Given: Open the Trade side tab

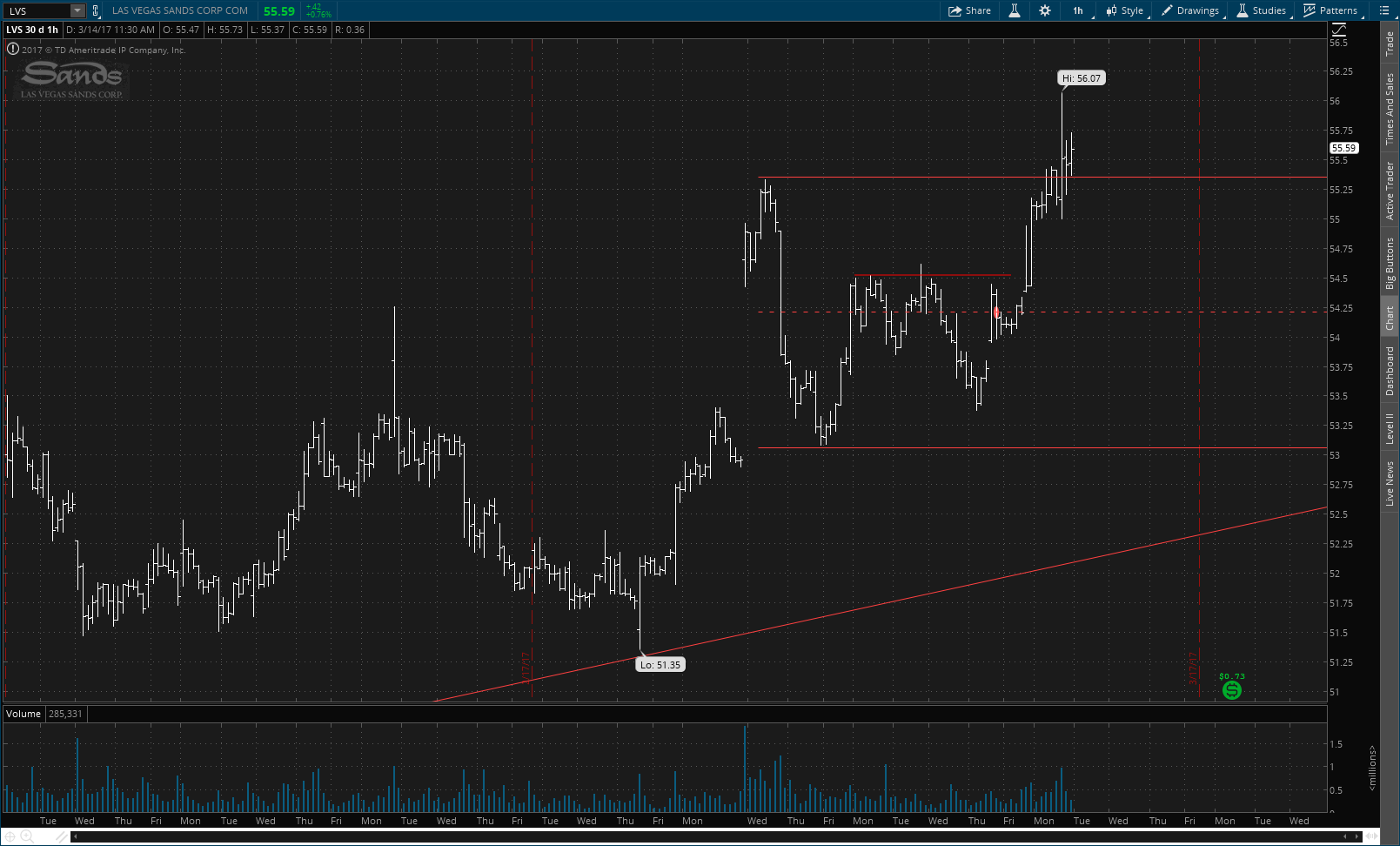Looking at the screenshot, I should click(1390, 44).
